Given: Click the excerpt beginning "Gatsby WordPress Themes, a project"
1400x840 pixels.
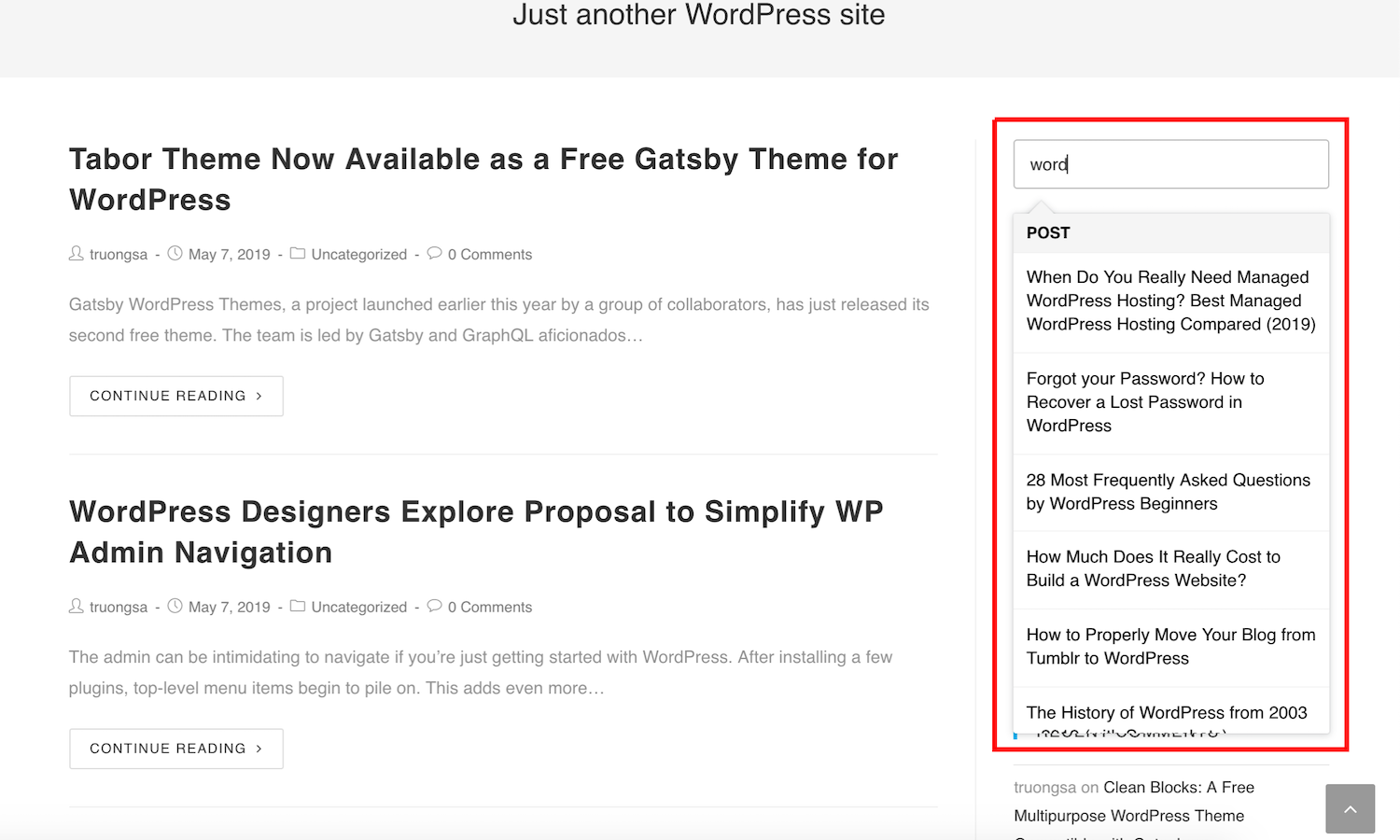Looking at the screenshot, I should 499,320.
